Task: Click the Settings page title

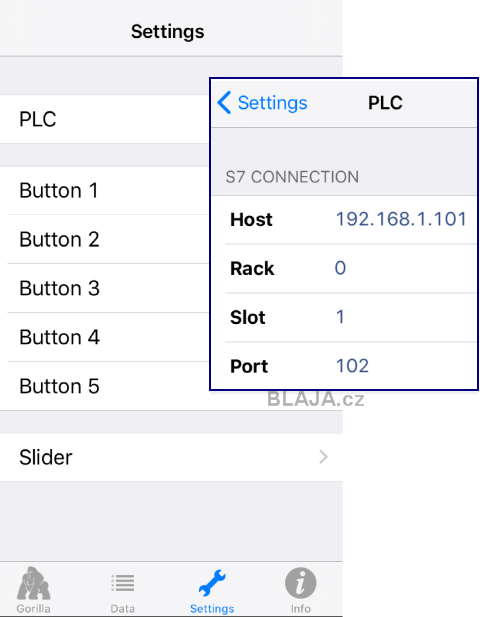Action: [x=168, y=31]
